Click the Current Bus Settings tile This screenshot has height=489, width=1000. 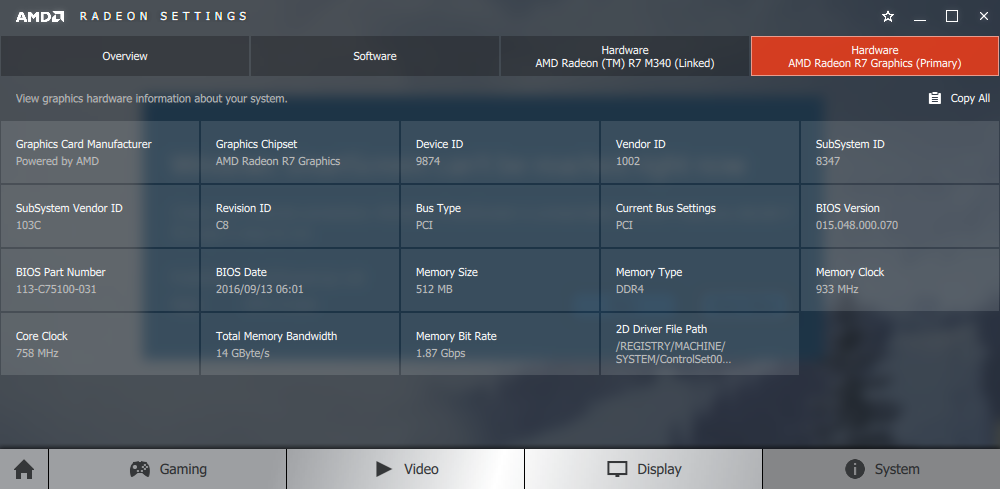[700, 216]
